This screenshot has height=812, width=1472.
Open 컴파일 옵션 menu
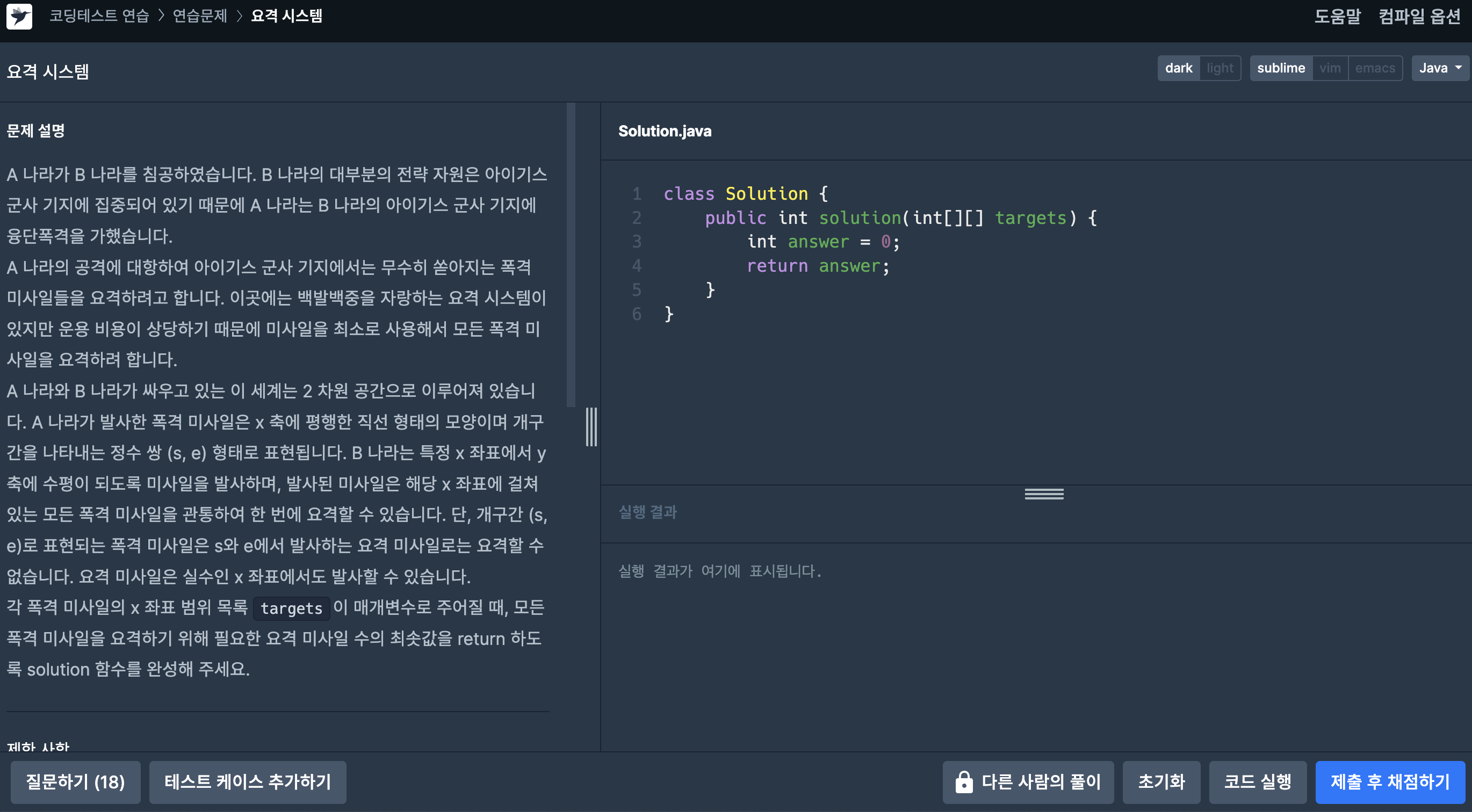(1419, 16)
